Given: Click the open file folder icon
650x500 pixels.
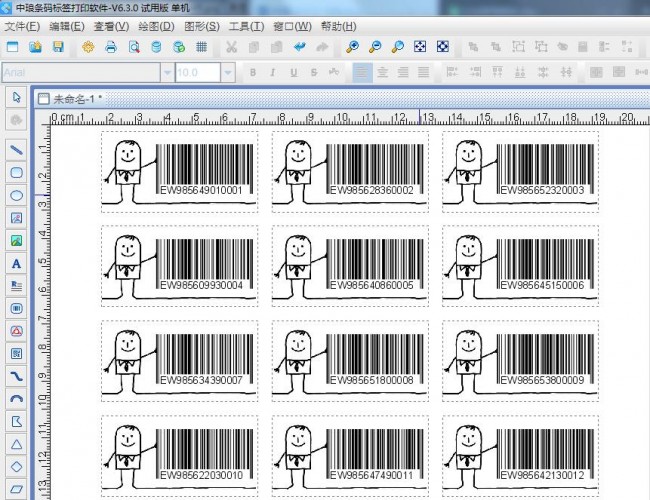Looking at the screenshot, I should pyautogui.click(x=36, y=47).
